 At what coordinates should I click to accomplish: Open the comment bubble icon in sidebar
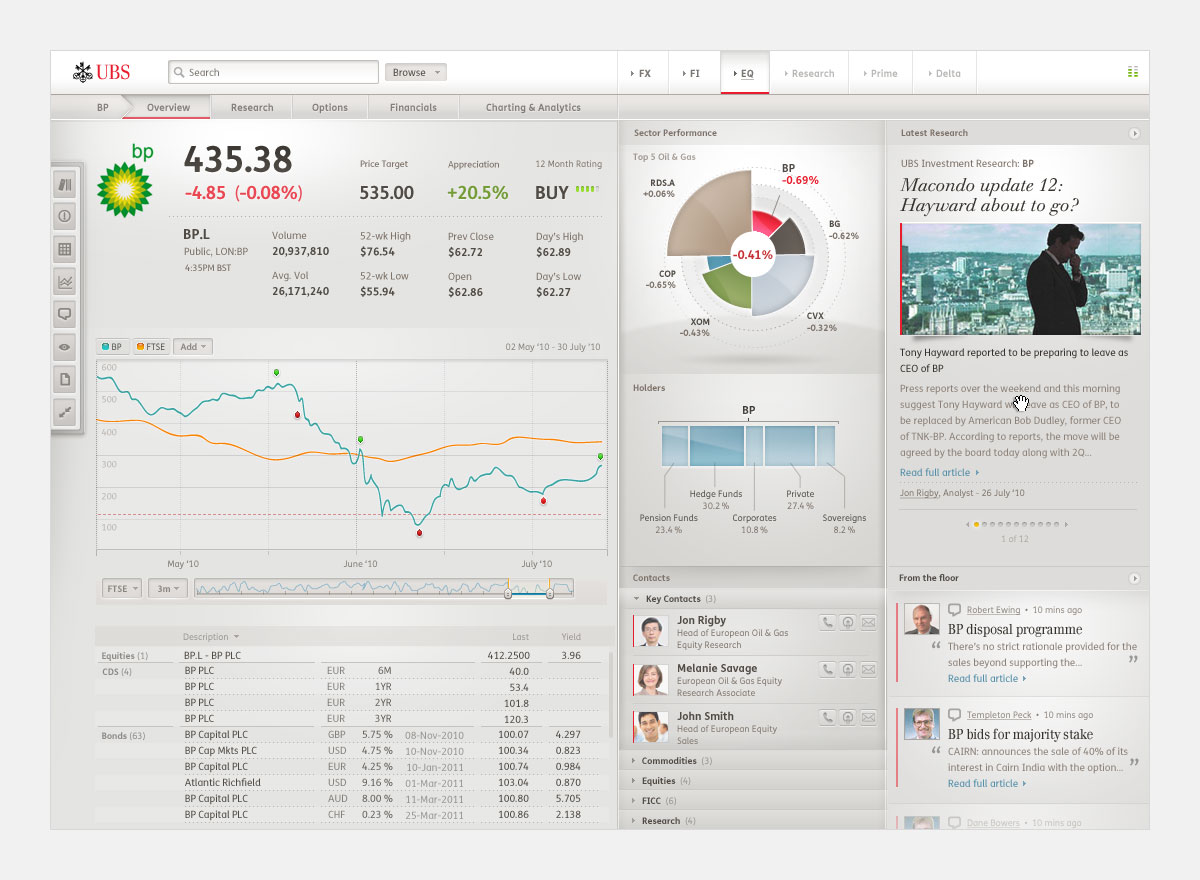click(65, 314)
